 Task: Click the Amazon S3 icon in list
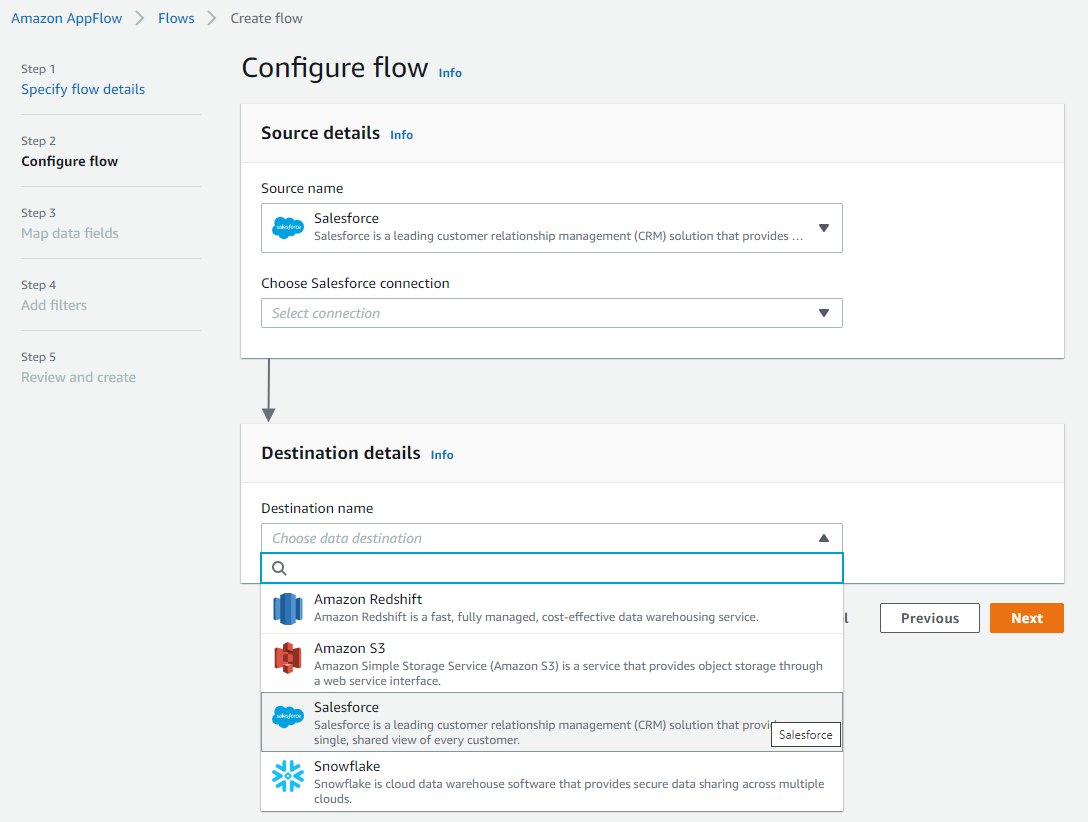pyautogui.click(x=288, y=657)
